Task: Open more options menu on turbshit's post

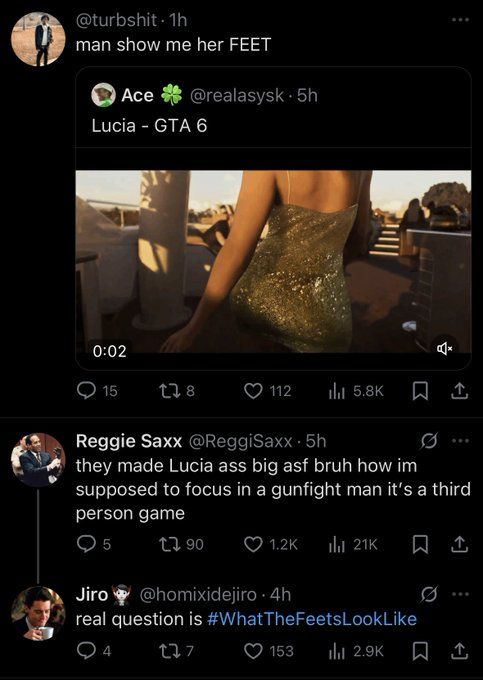Action: click(460, 20)
